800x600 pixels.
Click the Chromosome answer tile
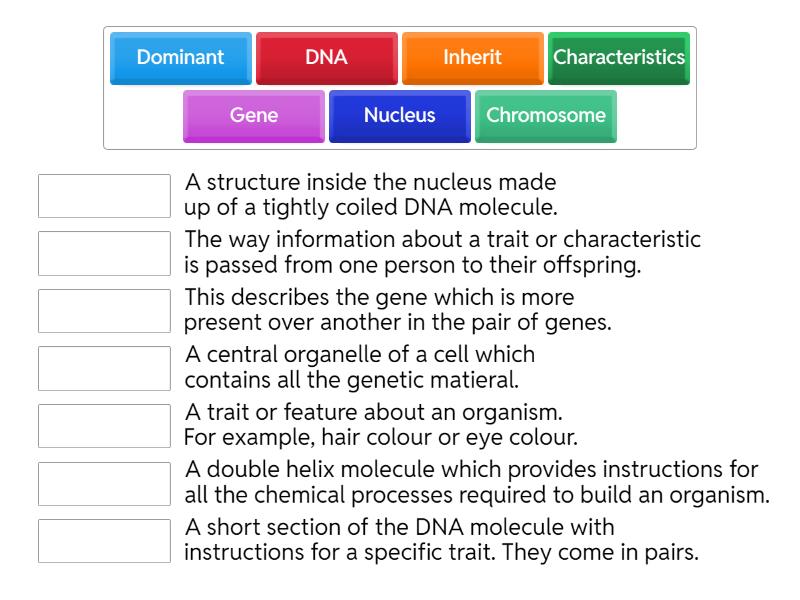(545, 116)
